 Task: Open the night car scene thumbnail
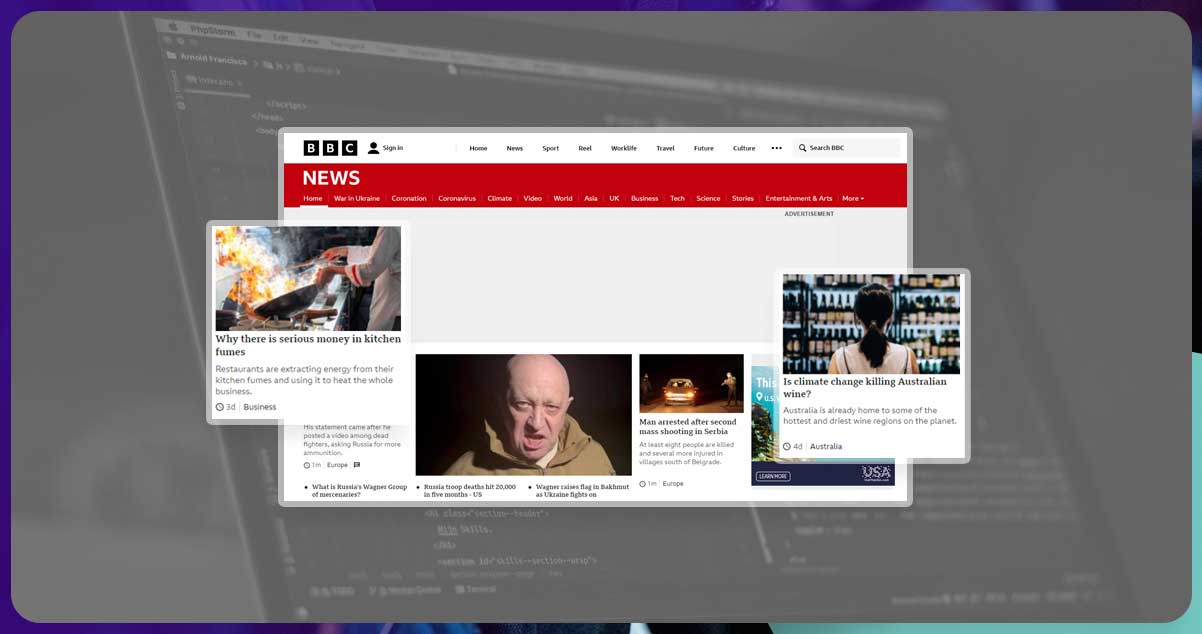tap(692, 383)
